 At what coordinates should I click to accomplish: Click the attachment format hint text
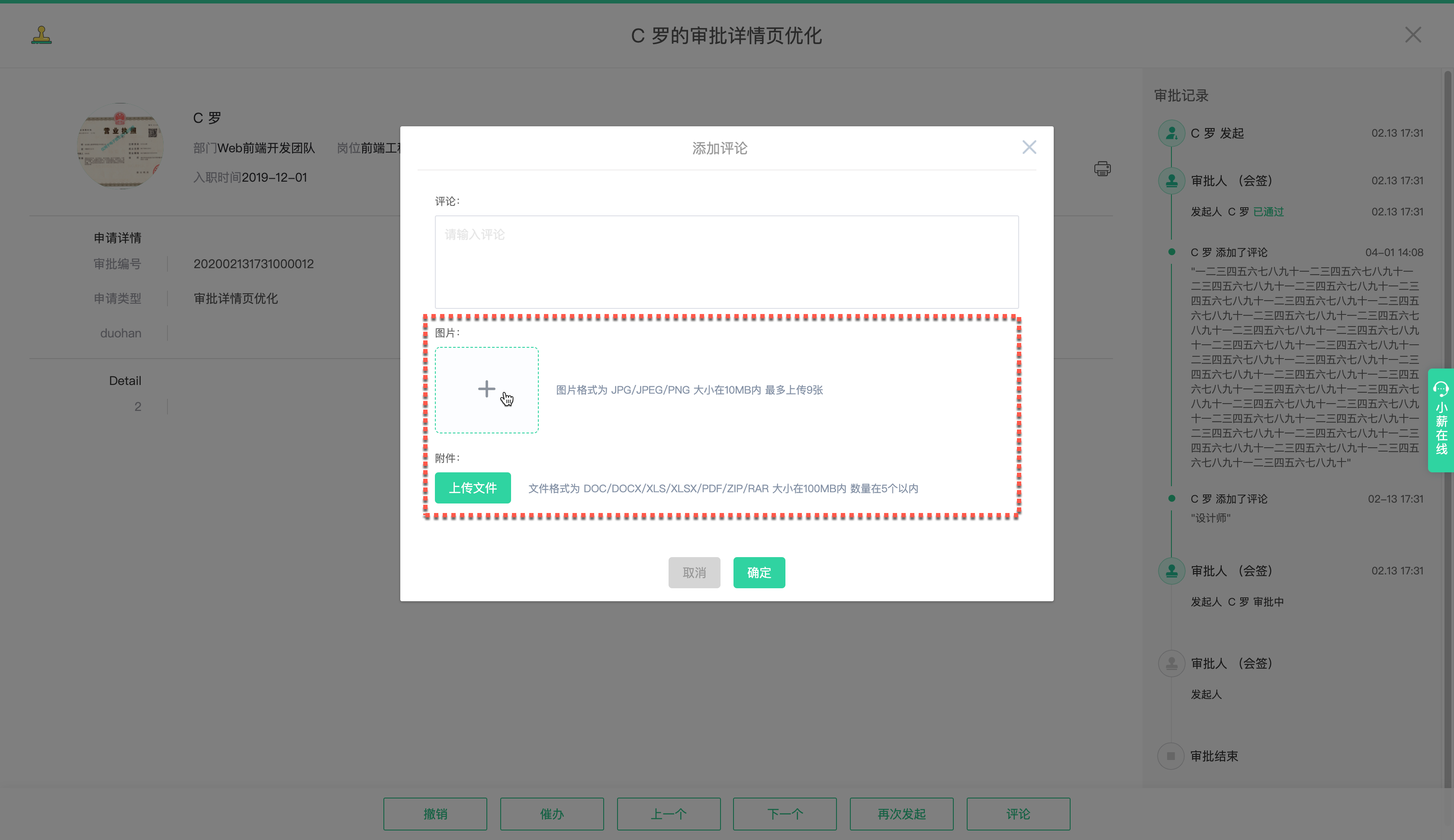coord(723,488)
